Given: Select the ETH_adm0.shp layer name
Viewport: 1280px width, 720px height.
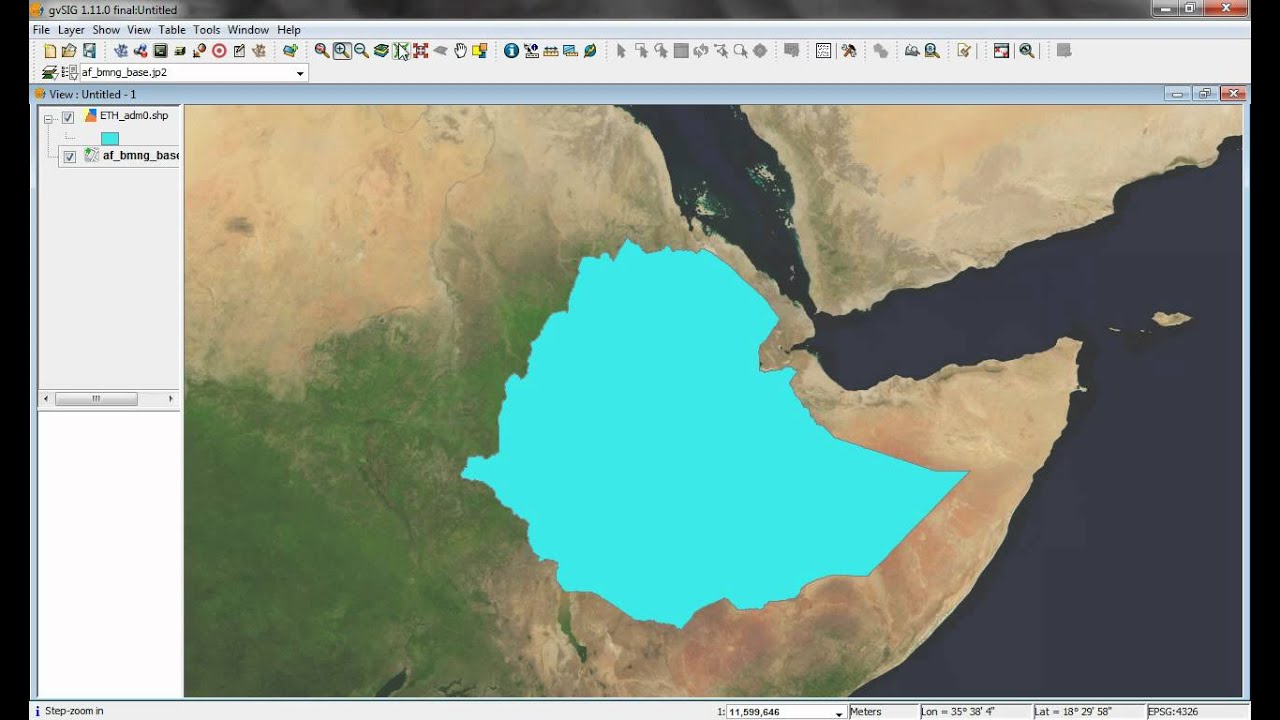Looking at the screenshot, I should (134, 116).
